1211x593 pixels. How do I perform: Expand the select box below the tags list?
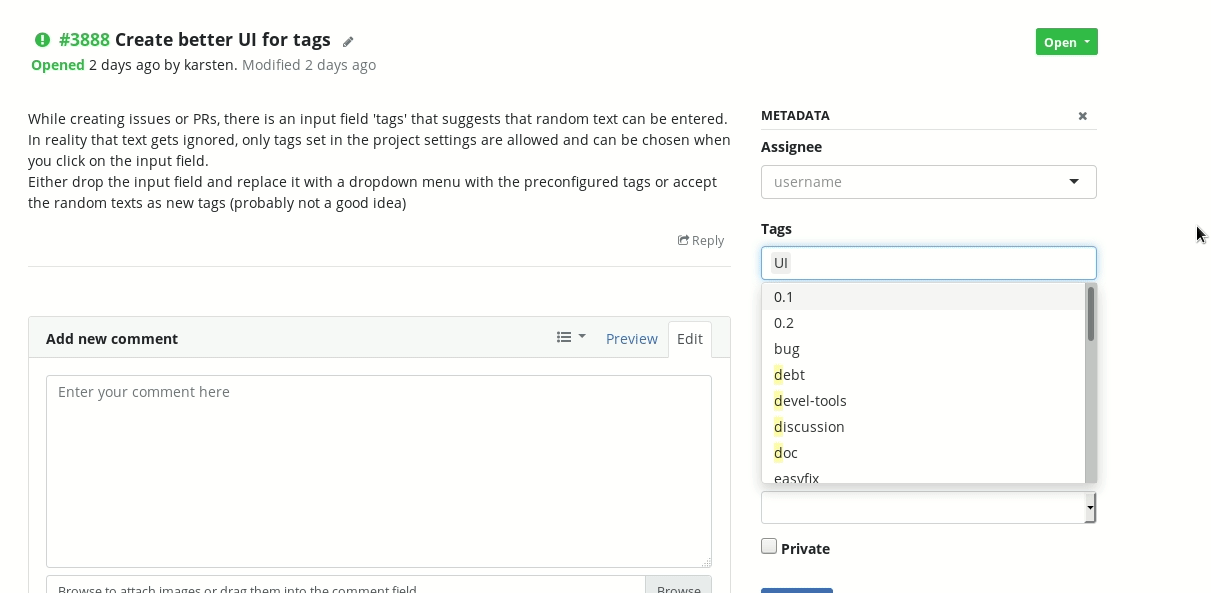click(x=929, y=507)
